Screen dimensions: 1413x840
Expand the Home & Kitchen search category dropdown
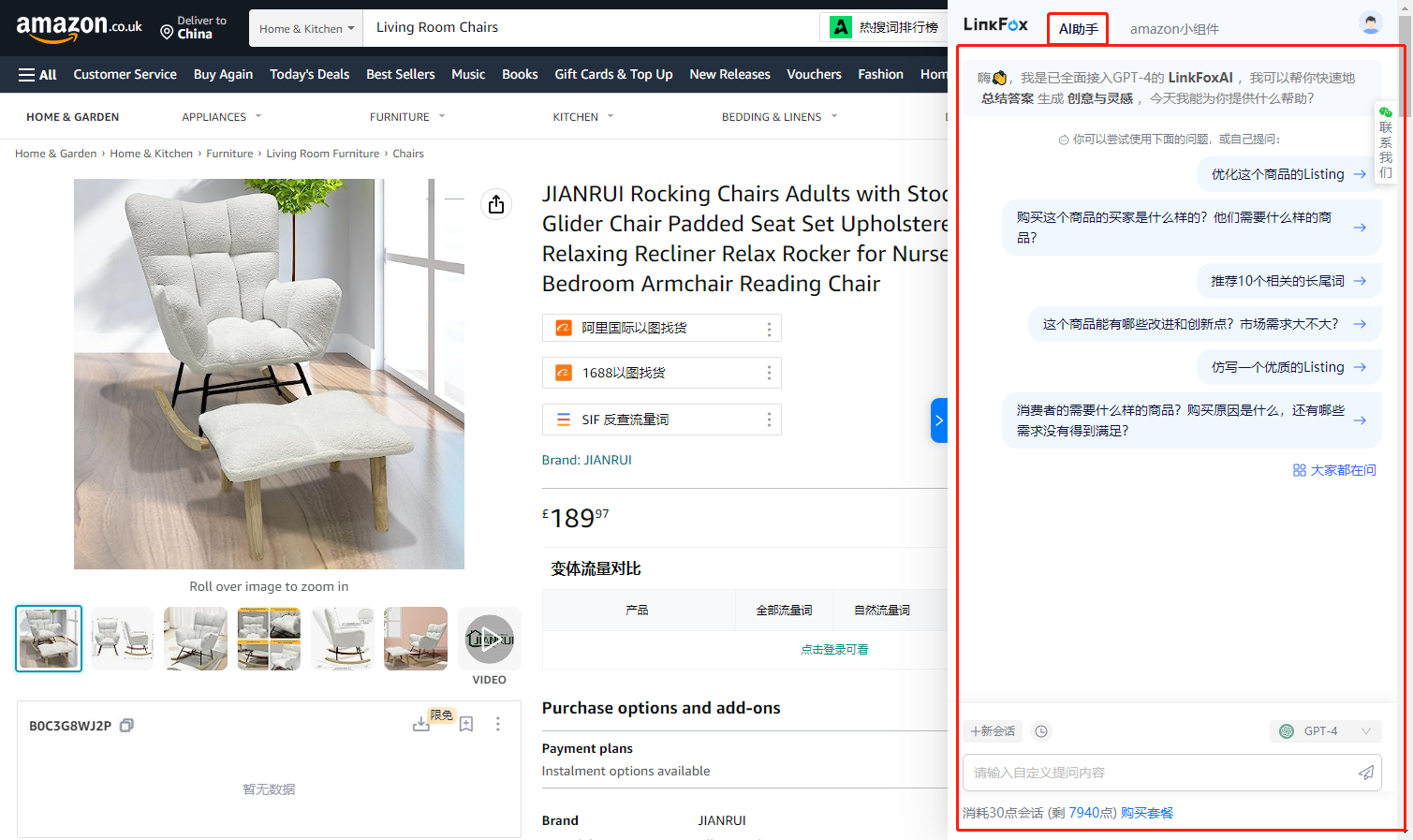point(306,29)
